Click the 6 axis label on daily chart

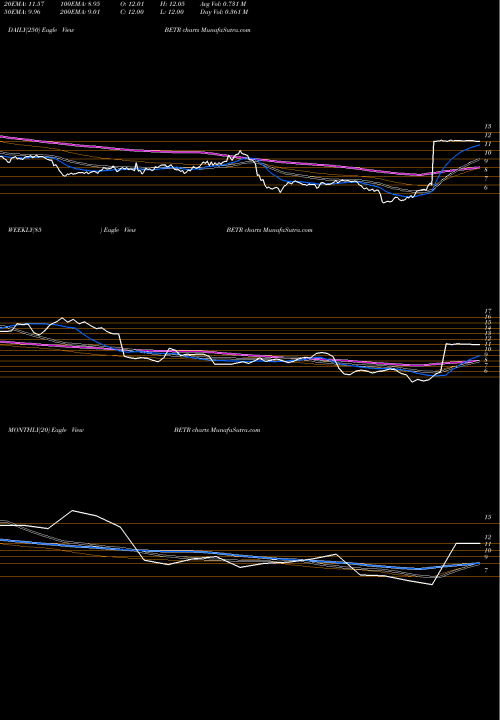[486, 187]
